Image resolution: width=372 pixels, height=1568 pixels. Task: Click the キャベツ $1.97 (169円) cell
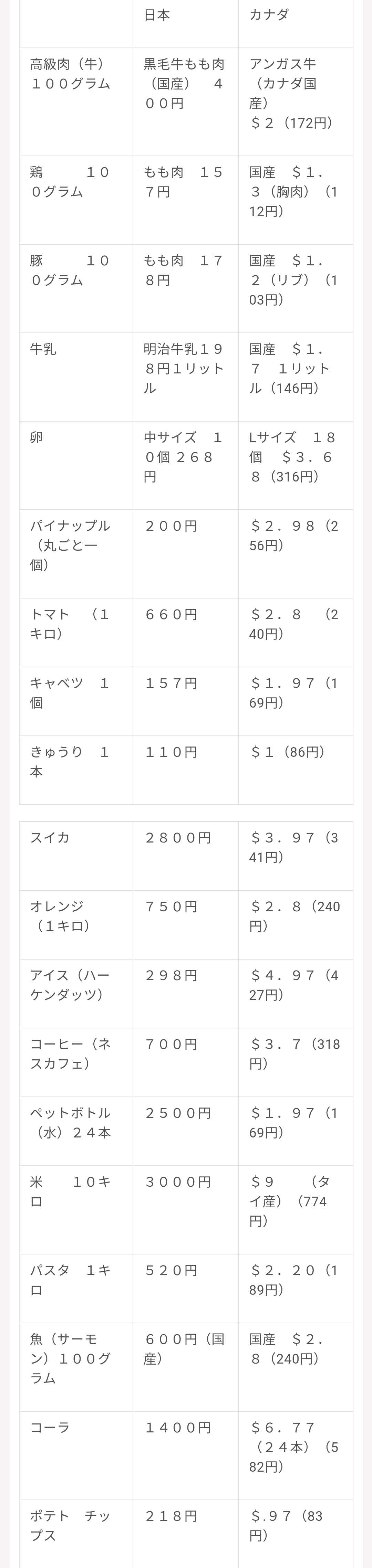(x=295, y=701)
